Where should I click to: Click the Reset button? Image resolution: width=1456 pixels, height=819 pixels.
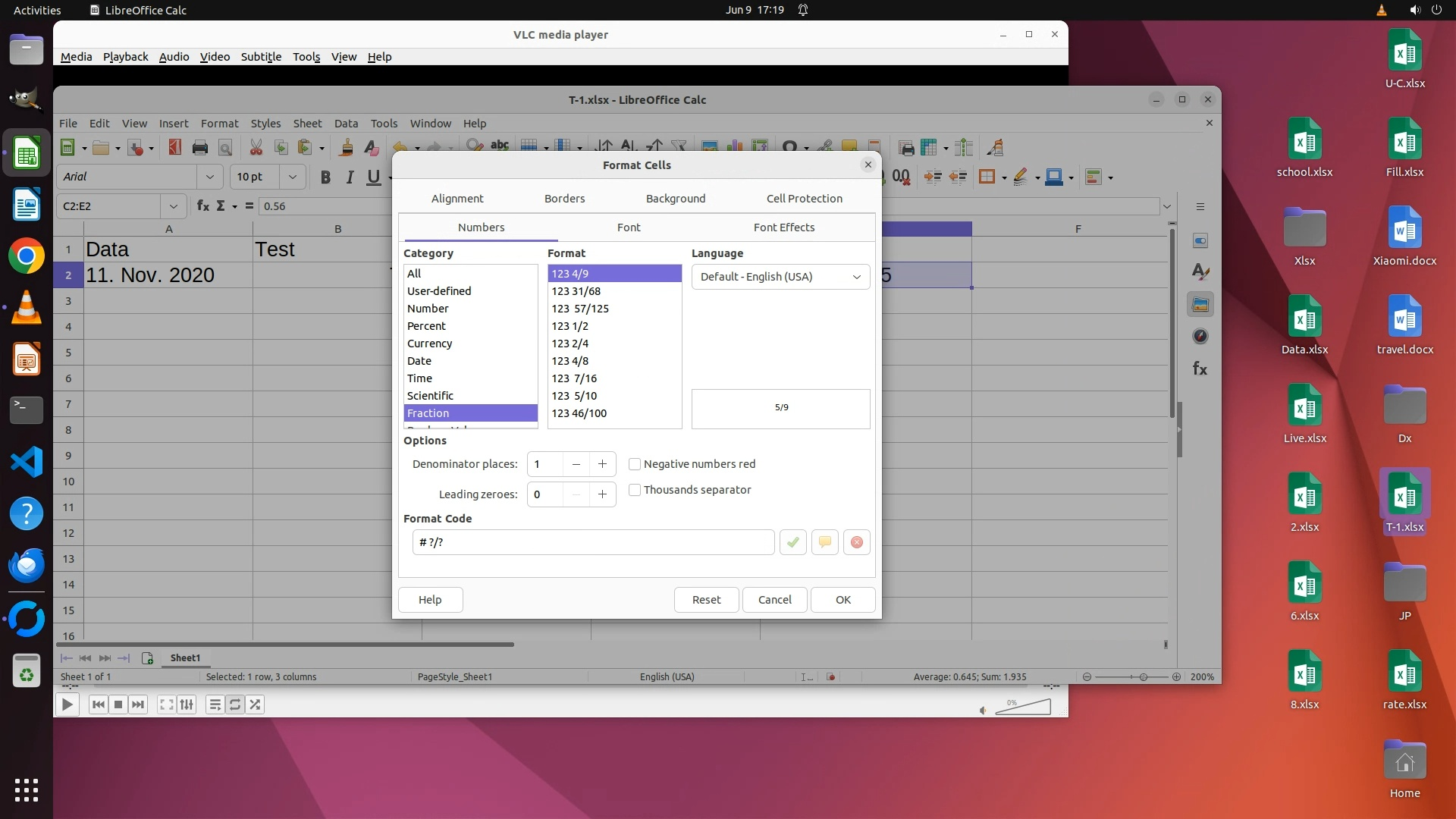click(706, 600)
